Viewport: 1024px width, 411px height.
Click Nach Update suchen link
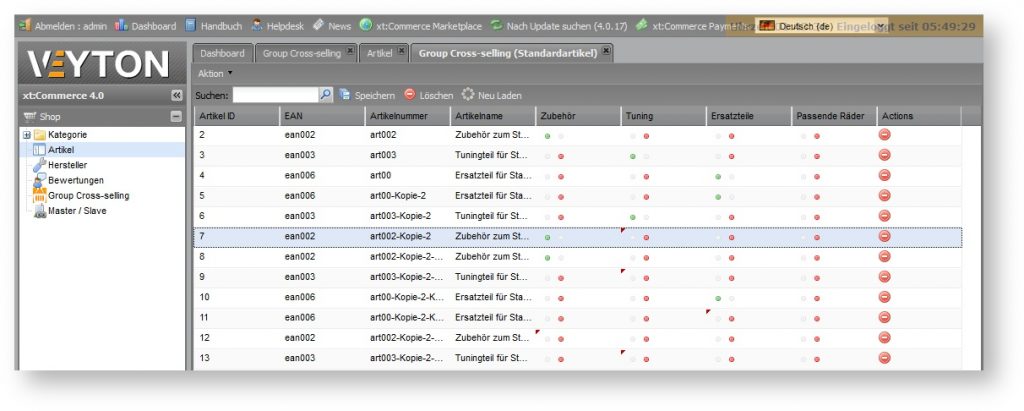click(545, 25)
